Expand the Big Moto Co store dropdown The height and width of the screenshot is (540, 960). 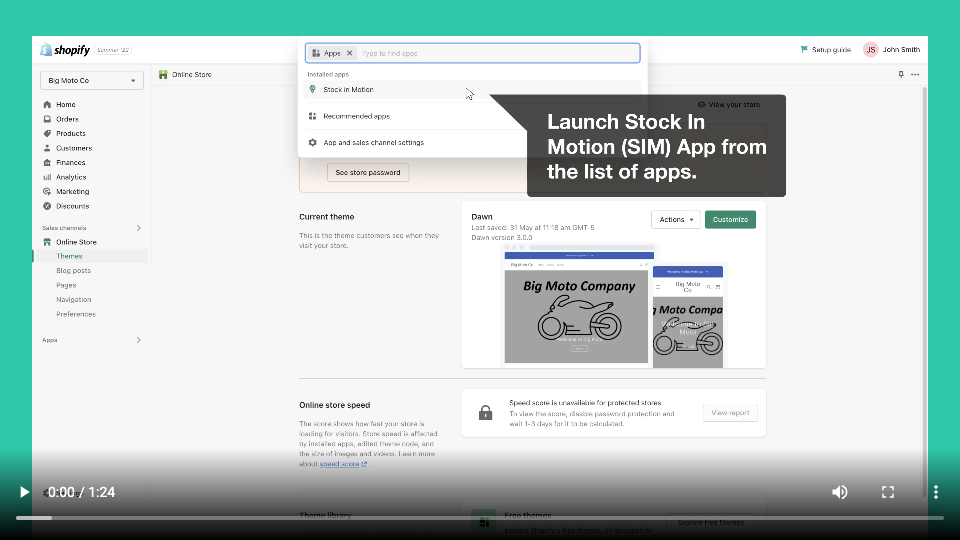coord(92,80)
